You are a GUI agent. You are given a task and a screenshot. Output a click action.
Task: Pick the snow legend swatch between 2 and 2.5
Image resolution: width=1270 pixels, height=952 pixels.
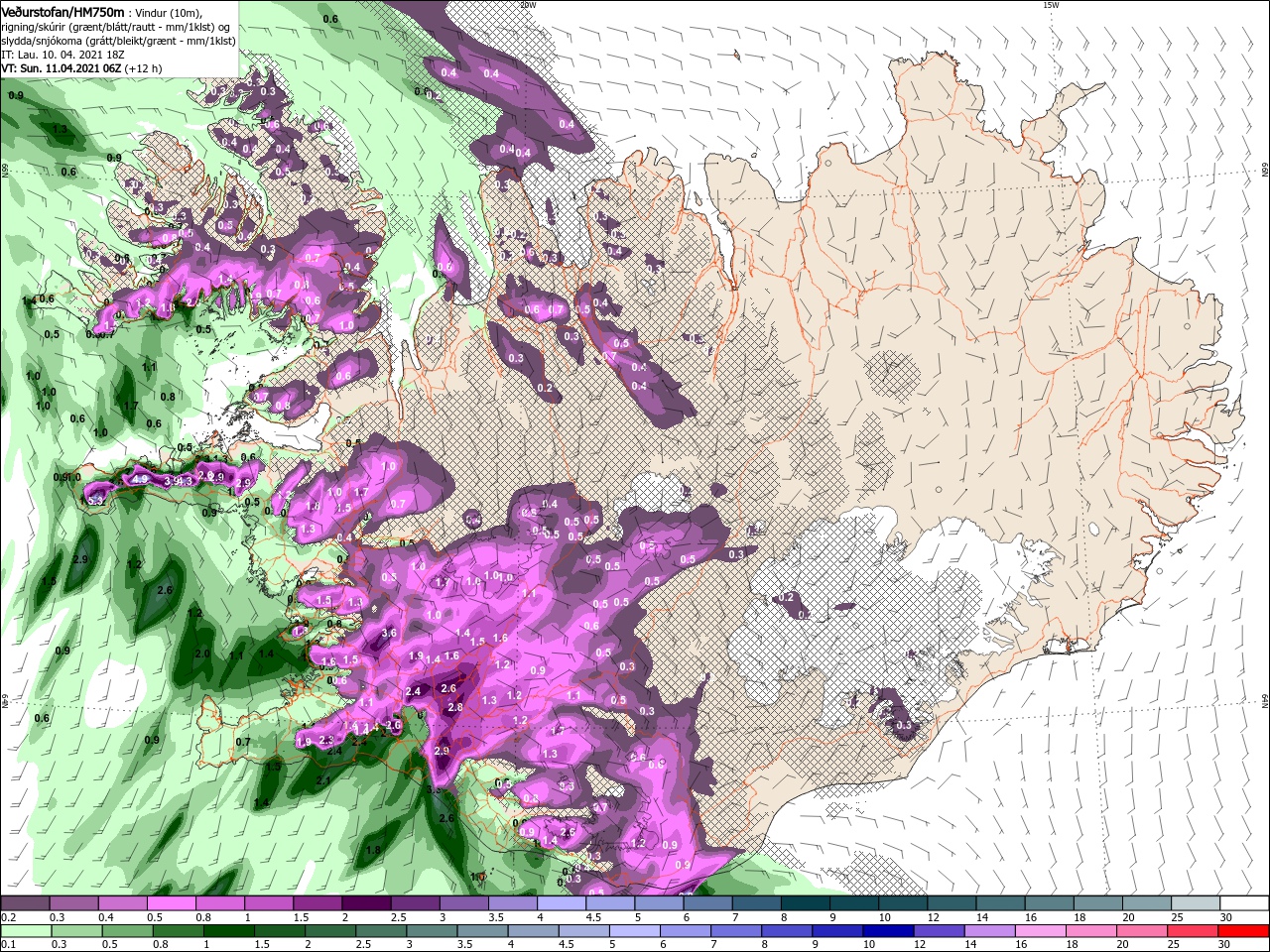click(365, 903)
